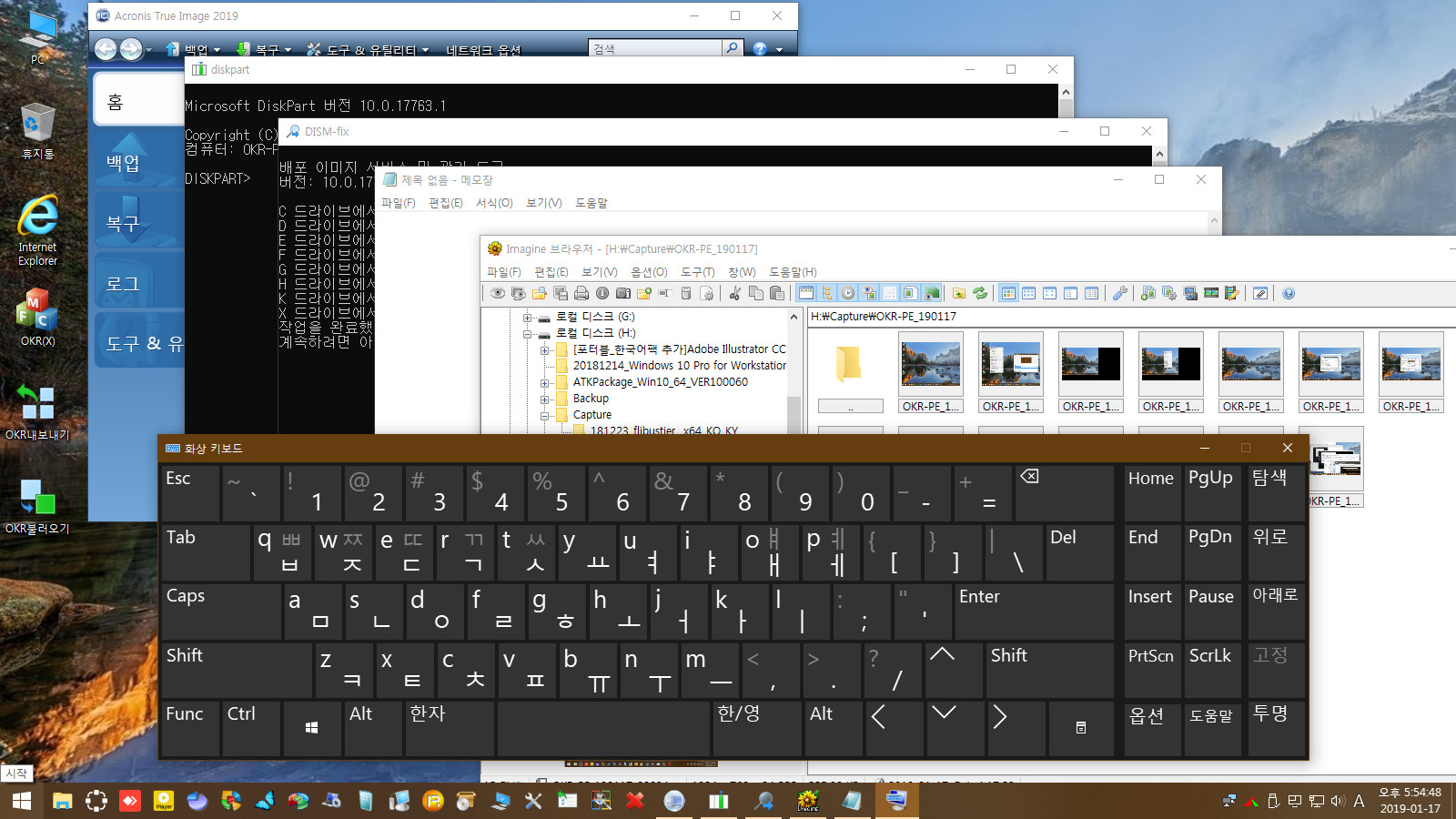The image size is (1456, 819).
Task: Click the blue Help question icon in Imagine toolbar
Action: point(1289,293)
